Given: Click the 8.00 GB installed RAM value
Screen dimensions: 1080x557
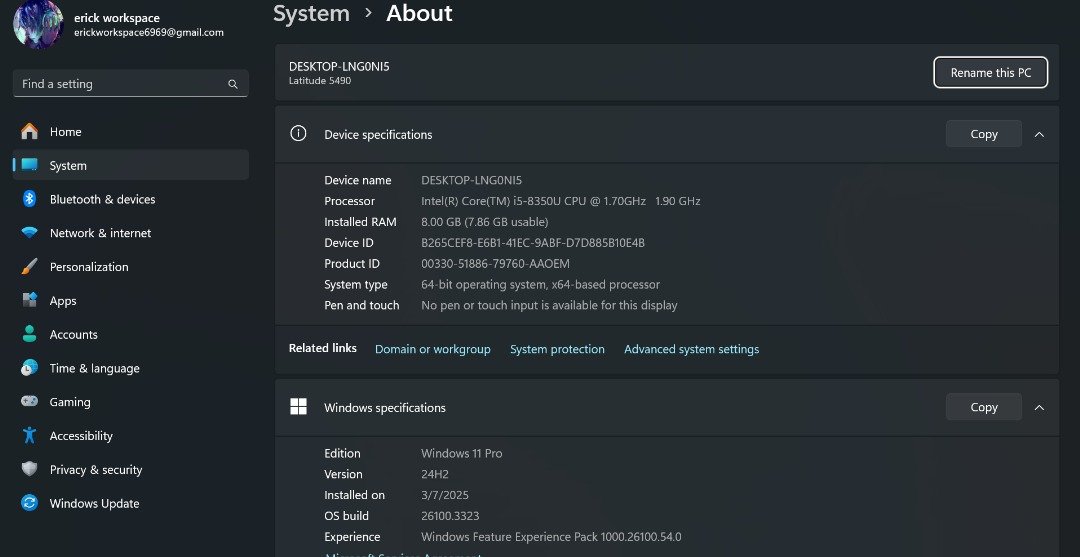Looking at the screenshot, I should click(485, 222).
